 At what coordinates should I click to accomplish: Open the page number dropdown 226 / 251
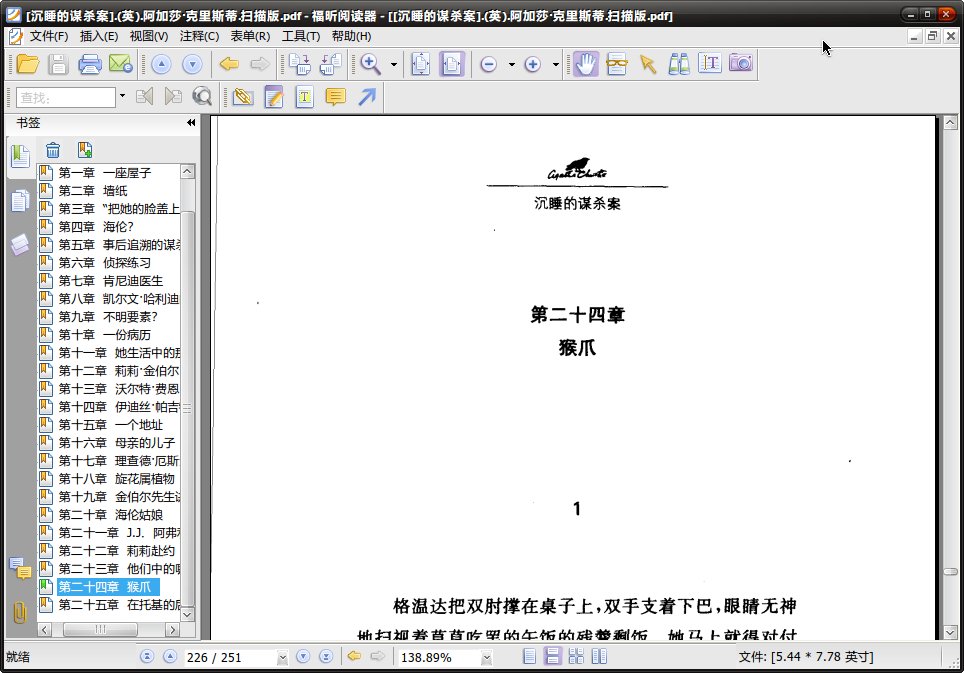[x=282, y=658]
